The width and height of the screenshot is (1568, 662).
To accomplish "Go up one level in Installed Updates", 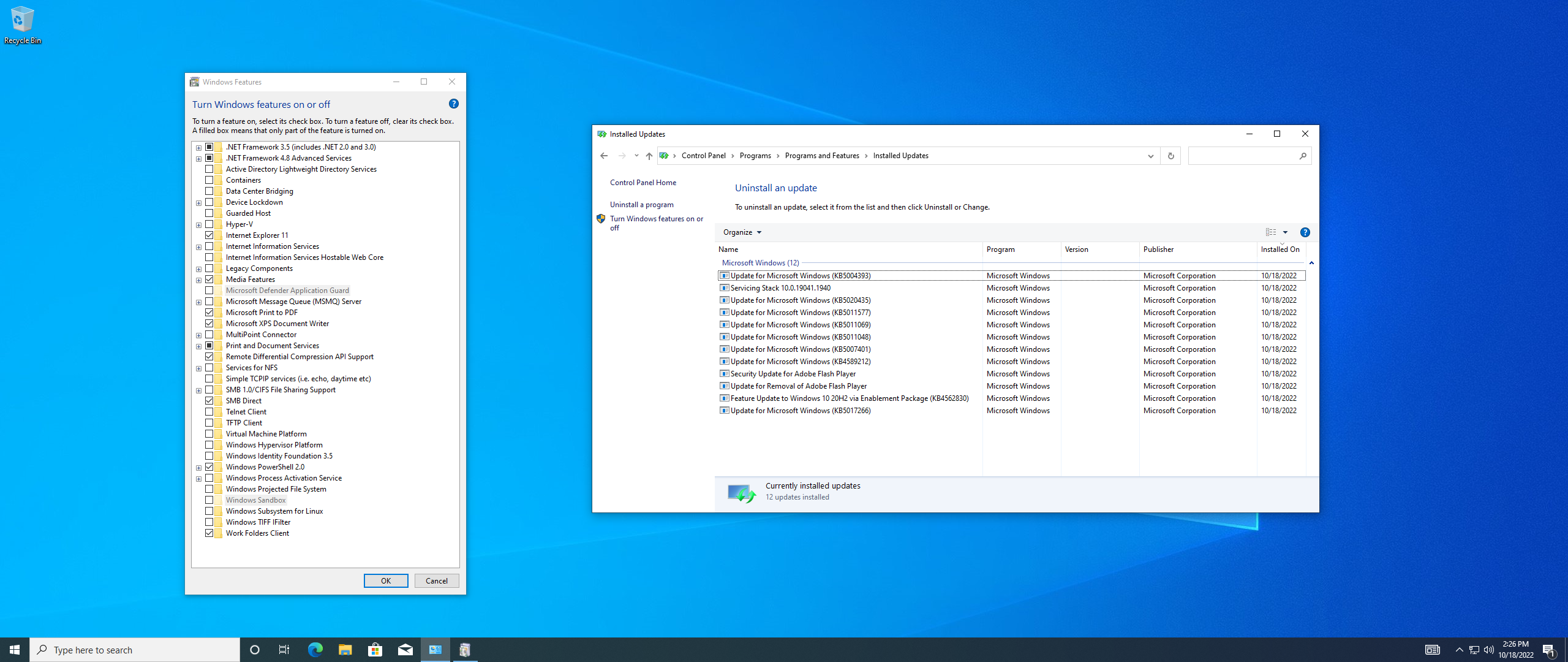I will tap(649, 156).
